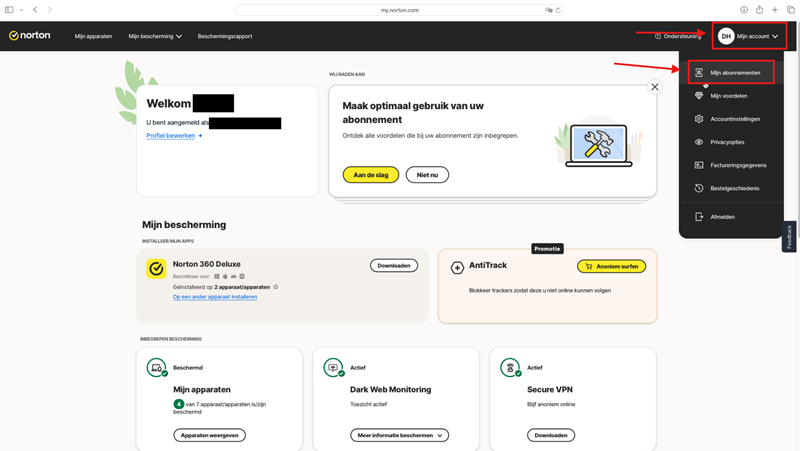Select Privacyopties menu entry
Image resolution: width=800 pixels, height=451 pixels.
pos(731,142)
